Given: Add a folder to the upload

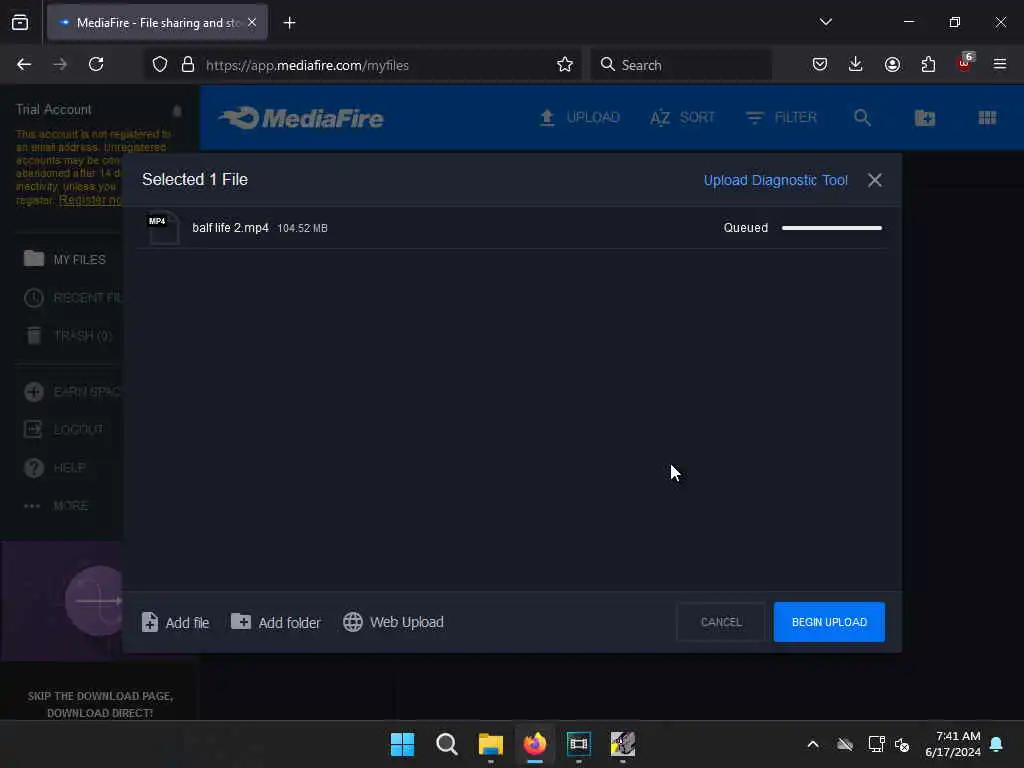Looking at the screenshot, I should pyautogui.click(x=276, y=622).
